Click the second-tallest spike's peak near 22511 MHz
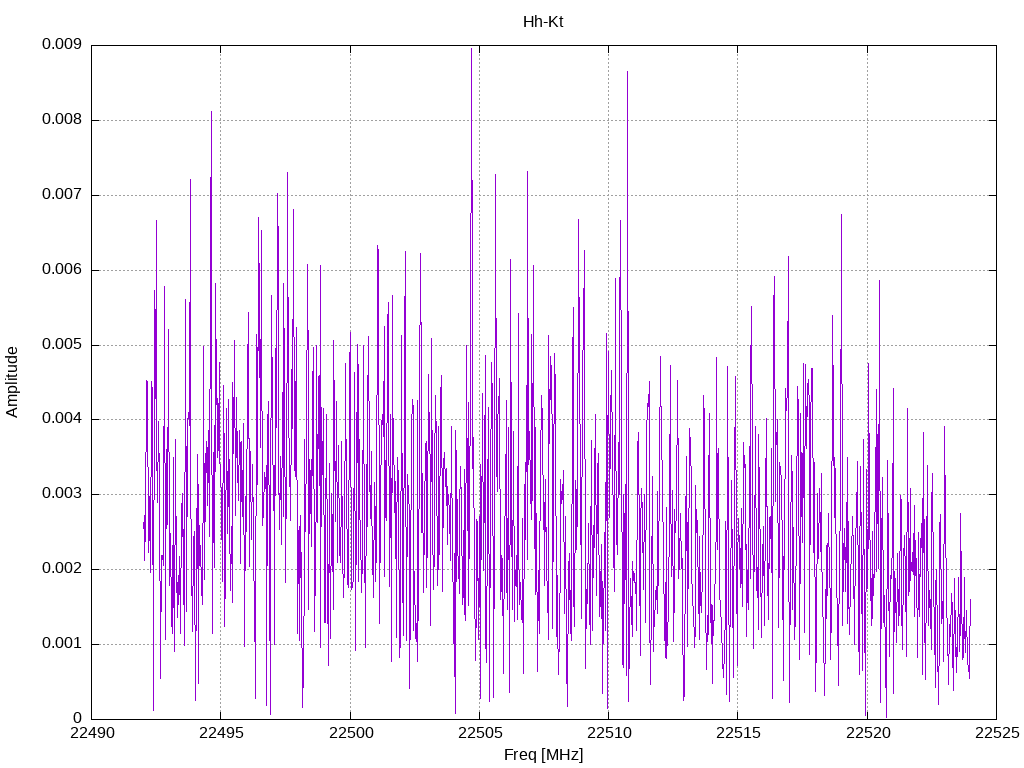This screenshot has height=768, width=1024. click(627, 72)
